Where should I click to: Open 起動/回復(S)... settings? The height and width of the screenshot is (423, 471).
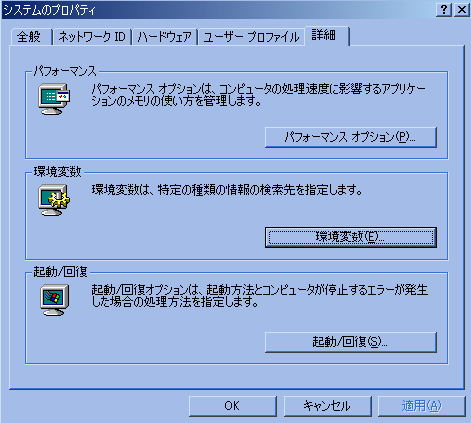coord(351,342)
